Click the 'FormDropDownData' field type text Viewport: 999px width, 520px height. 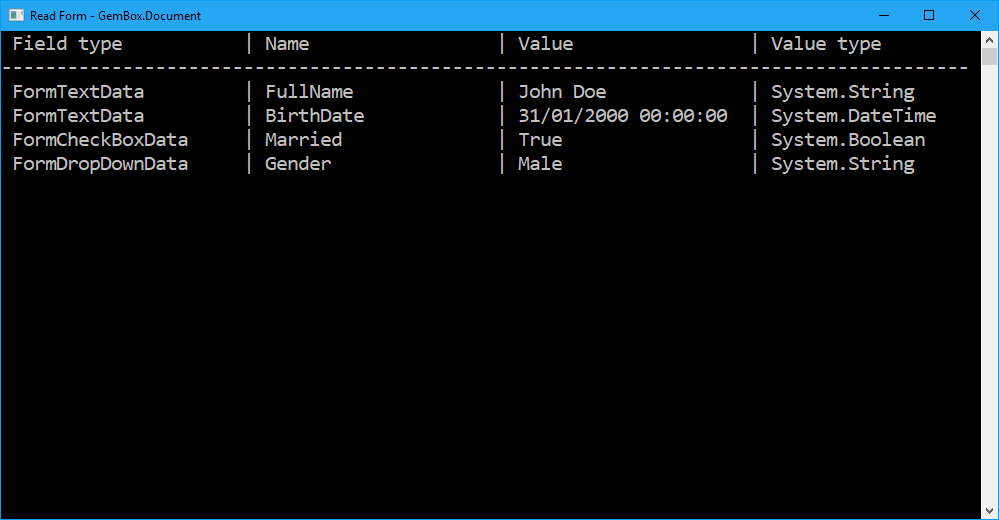click(100, 164)
